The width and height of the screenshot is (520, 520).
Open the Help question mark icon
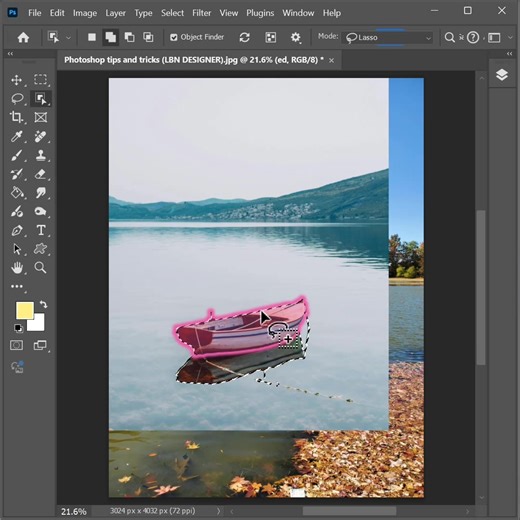(x=473, y=37)
